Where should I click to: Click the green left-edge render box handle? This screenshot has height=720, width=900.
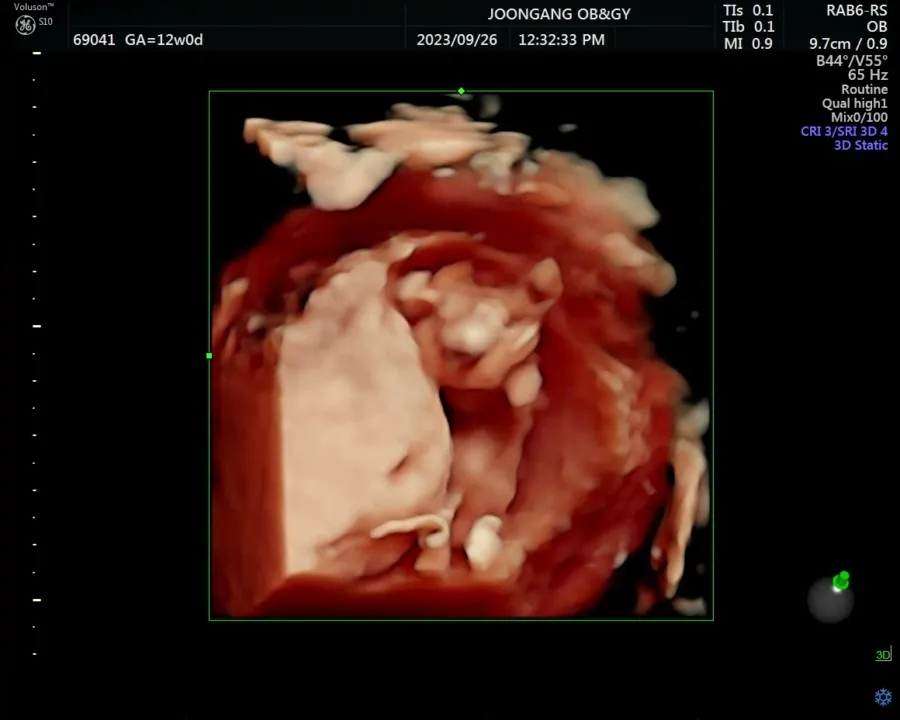[x=209, y=355]
